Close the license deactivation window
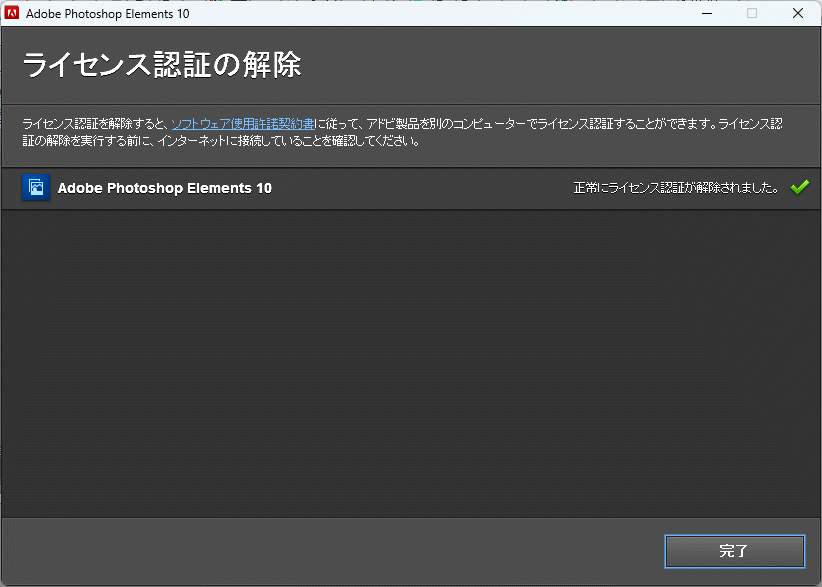Image resolution: width=822 pixels, height=587 pixels. pyautogui.click(x=797, y=13)
